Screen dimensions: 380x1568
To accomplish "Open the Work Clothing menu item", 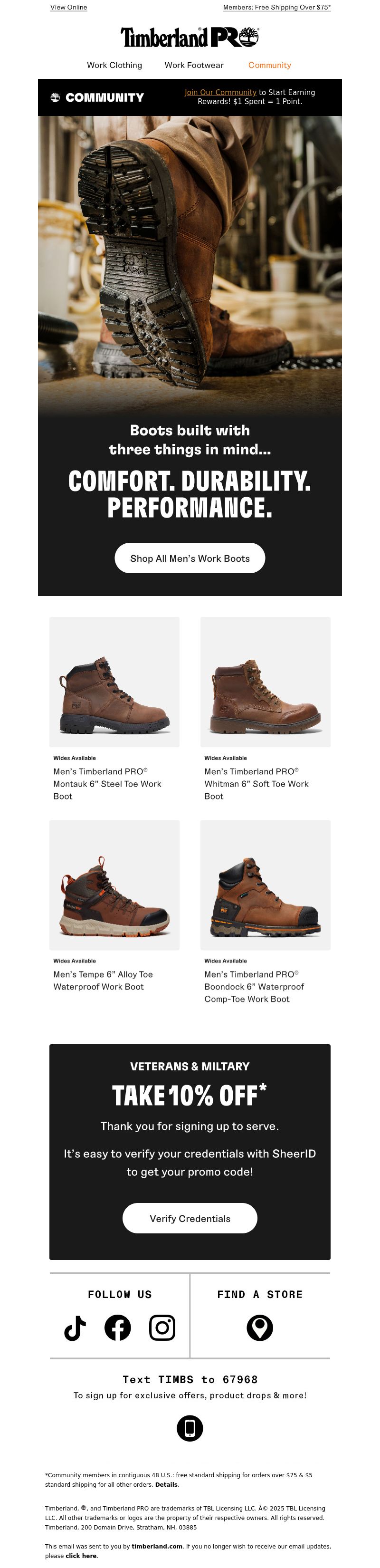I will (x=114, y=65).
